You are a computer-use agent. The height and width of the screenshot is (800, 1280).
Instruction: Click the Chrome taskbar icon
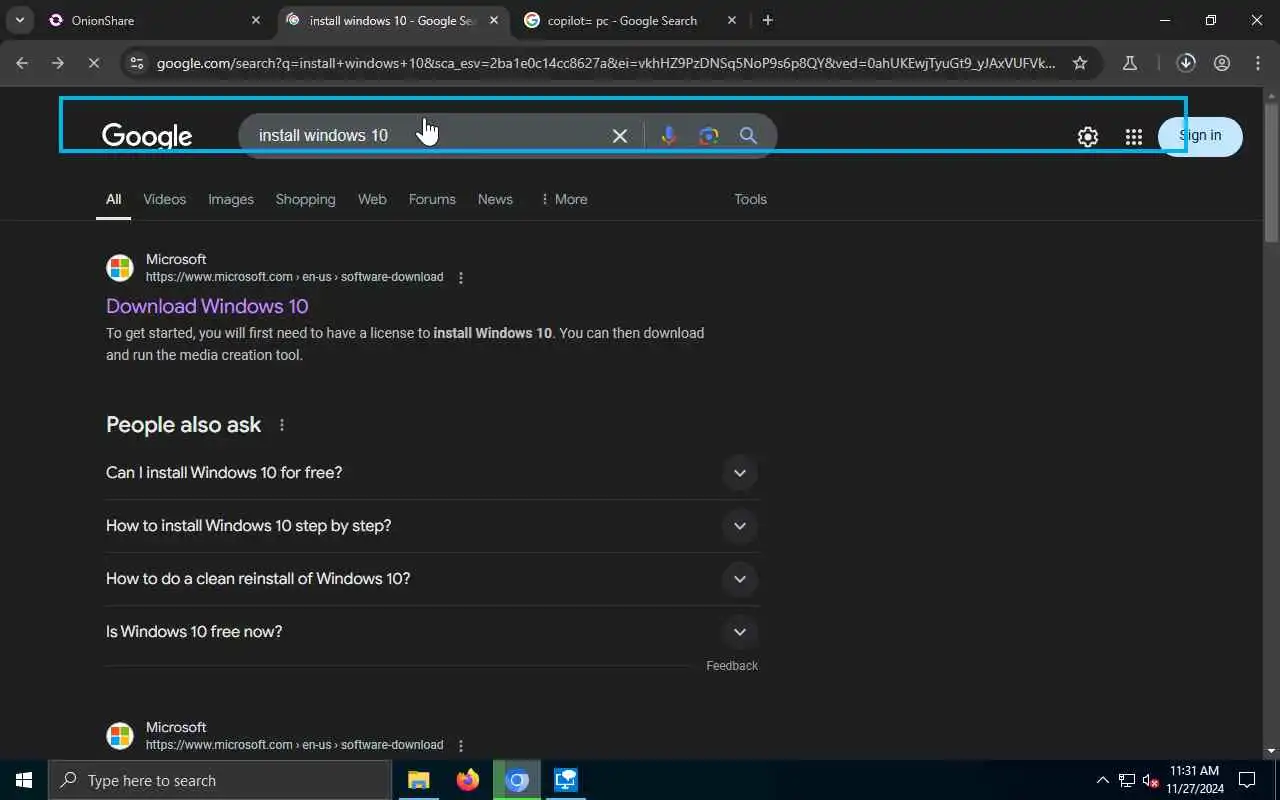coord(517,780)
